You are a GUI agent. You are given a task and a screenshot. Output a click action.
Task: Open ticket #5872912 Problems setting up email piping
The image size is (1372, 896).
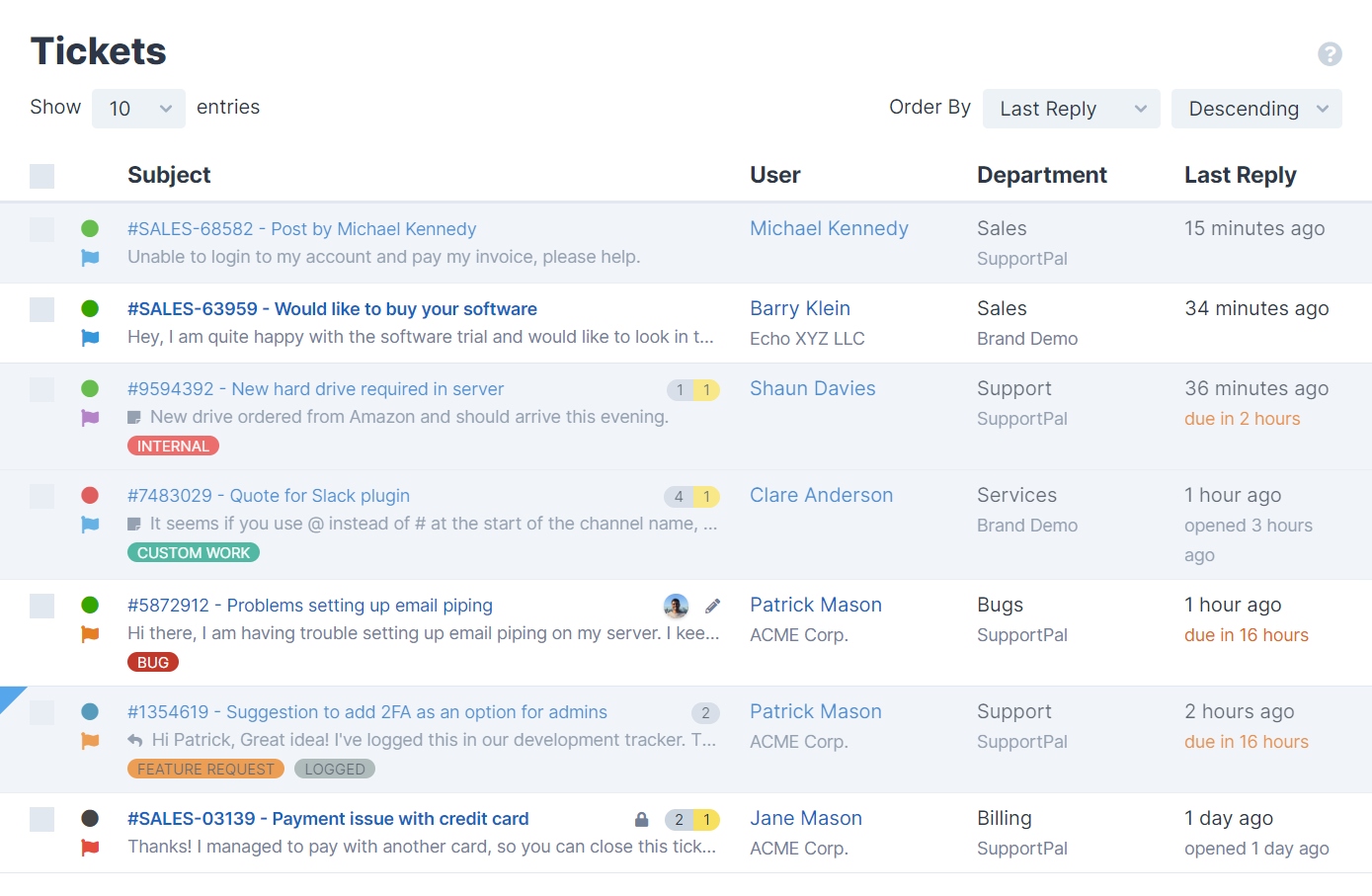(x=310, y=606)
